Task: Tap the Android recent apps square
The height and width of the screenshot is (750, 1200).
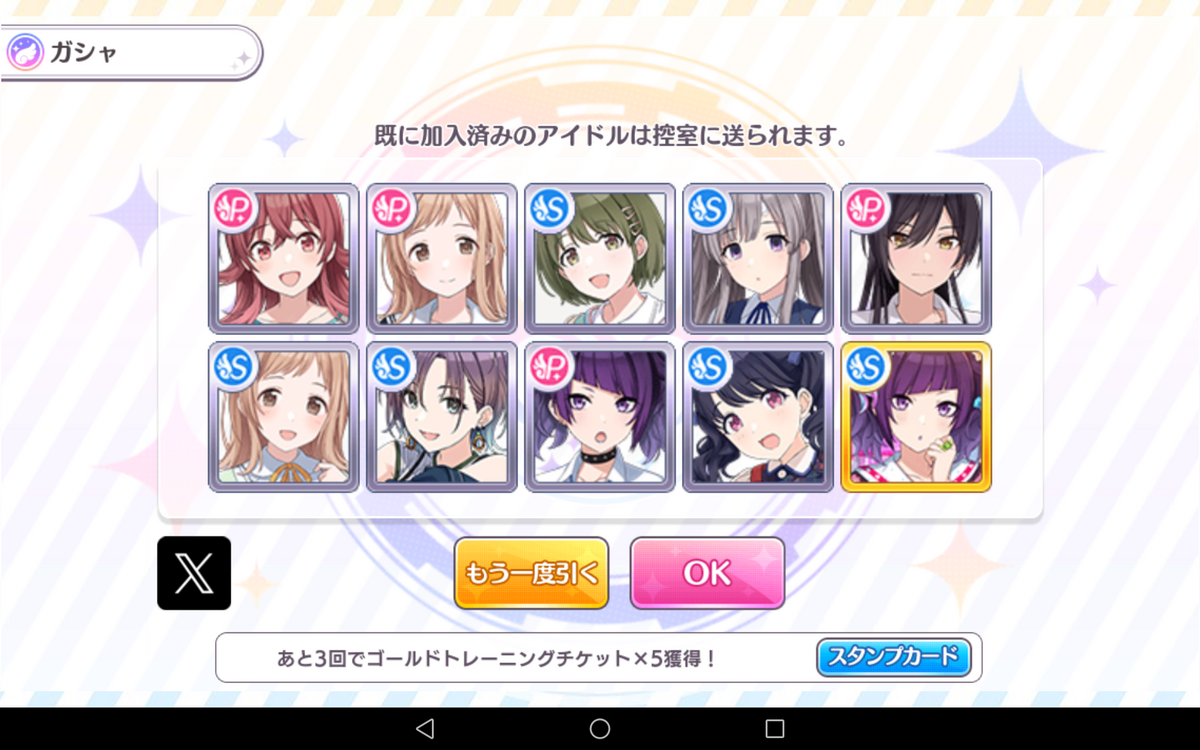Action: (x=775, y=728)
